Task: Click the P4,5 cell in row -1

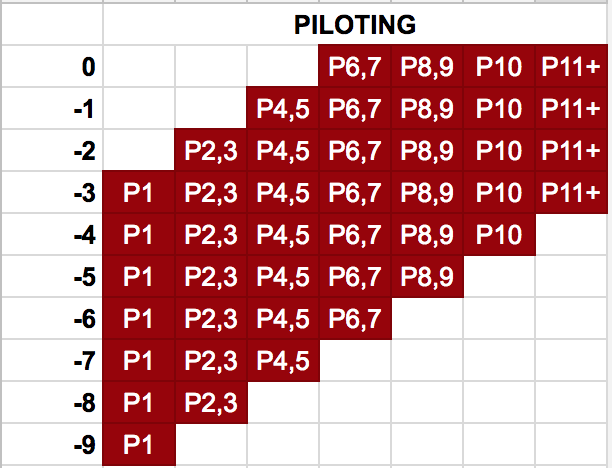Action: tap(283, 109)
